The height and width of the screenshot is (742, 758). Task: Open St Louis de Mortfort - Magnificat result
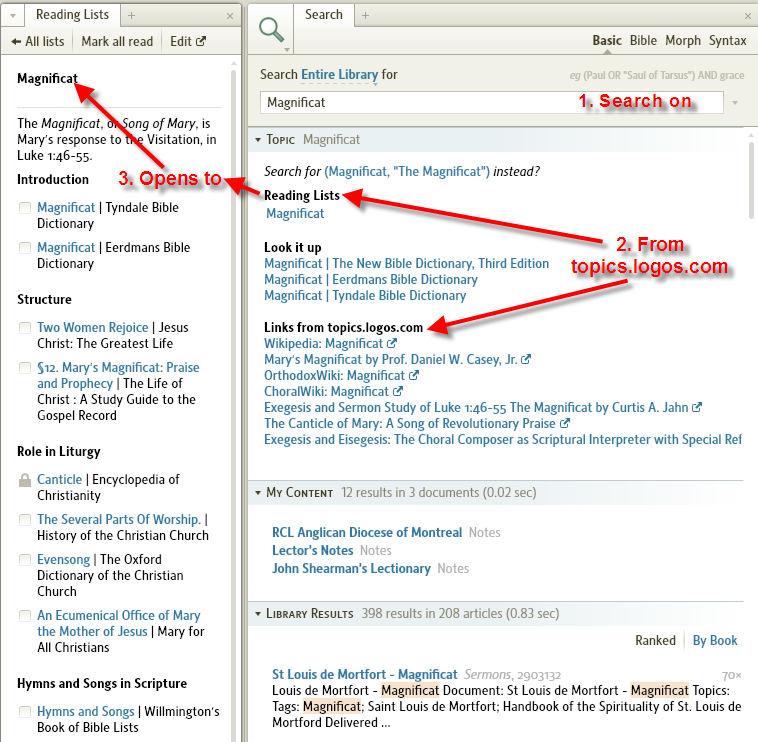click(364, 674)
